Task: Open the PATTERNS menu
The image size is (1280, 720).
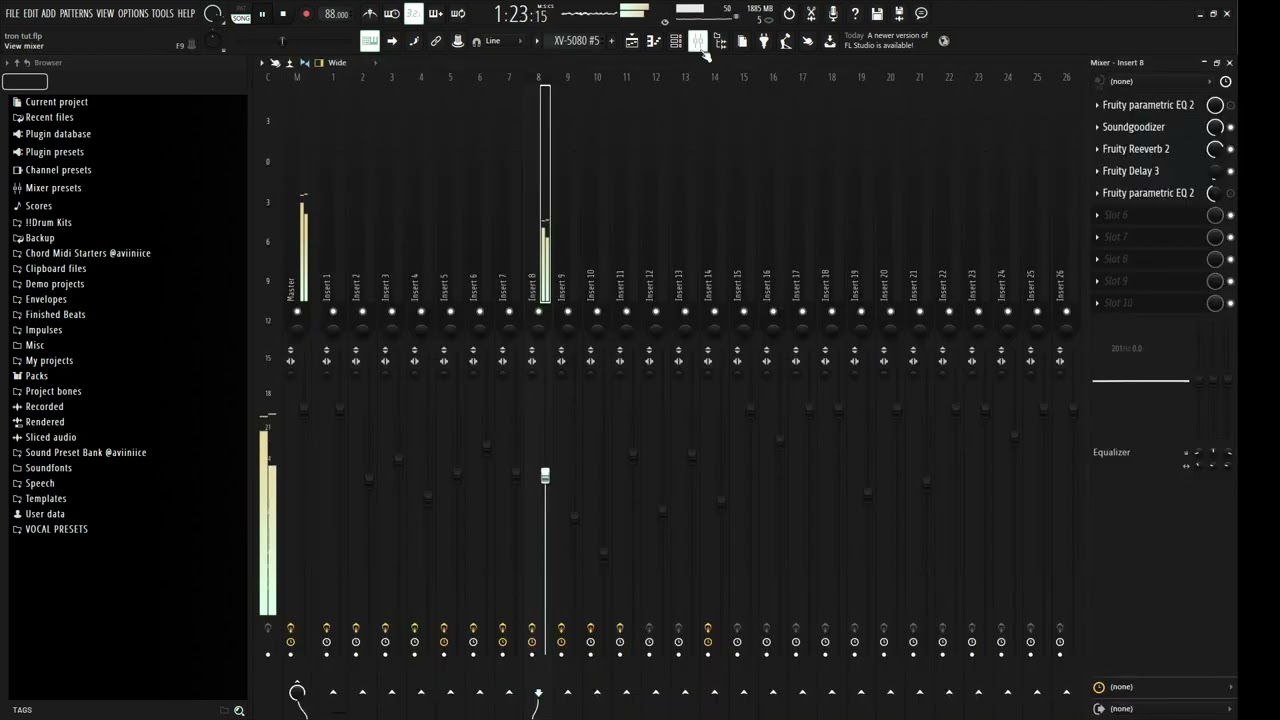Action: pos(76,14)
